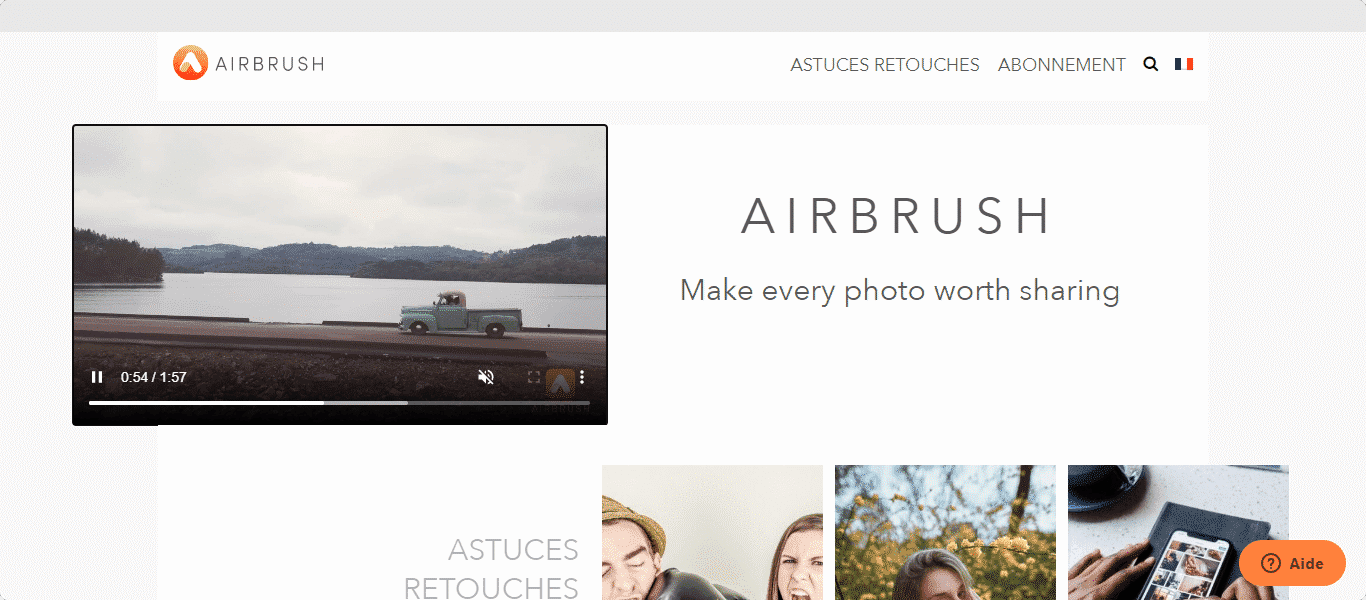Open the ABONNEMENT menu item
This screenshot has width=1366, height=600.
[1061, 65]
